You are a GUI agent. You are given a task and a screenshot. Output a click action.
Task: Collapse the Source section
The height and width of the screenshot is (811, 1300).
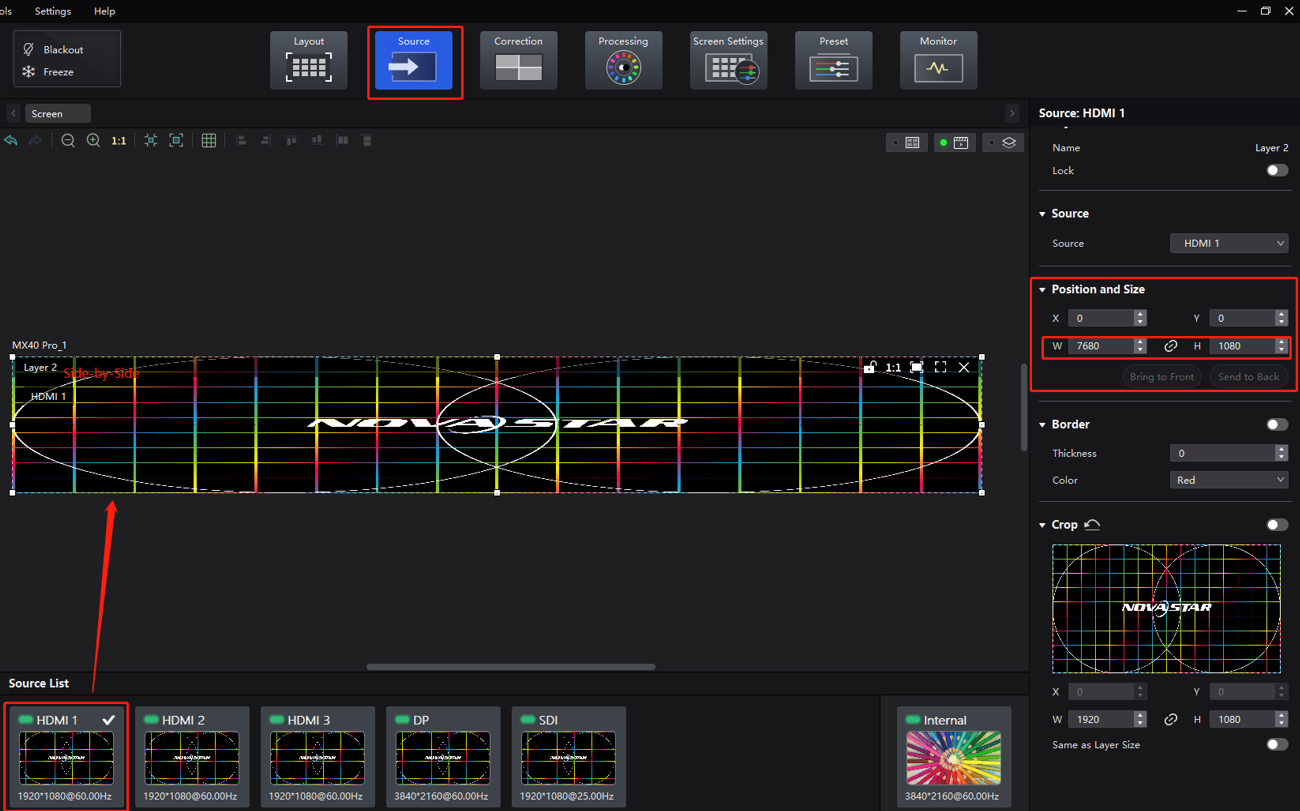pos(1042,214)
